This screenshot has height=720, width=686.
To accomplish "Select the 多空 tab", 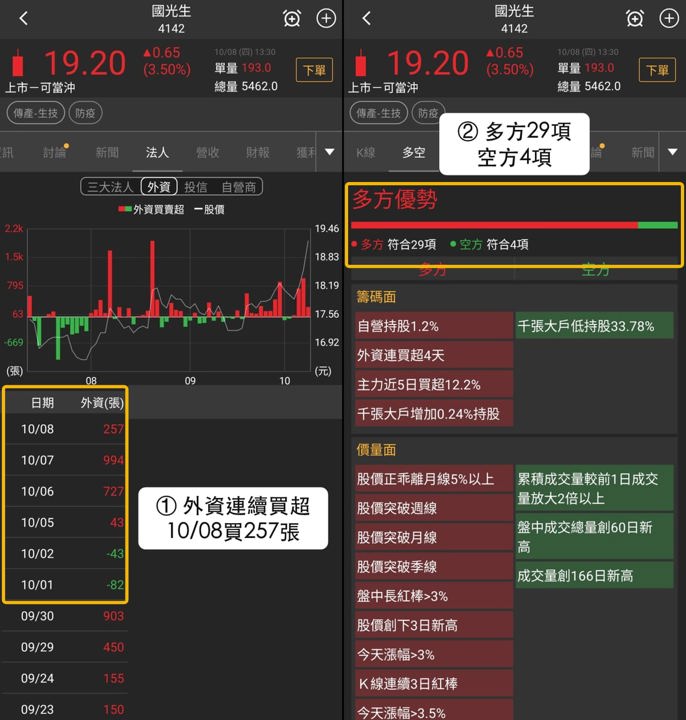I will (414, 152).
